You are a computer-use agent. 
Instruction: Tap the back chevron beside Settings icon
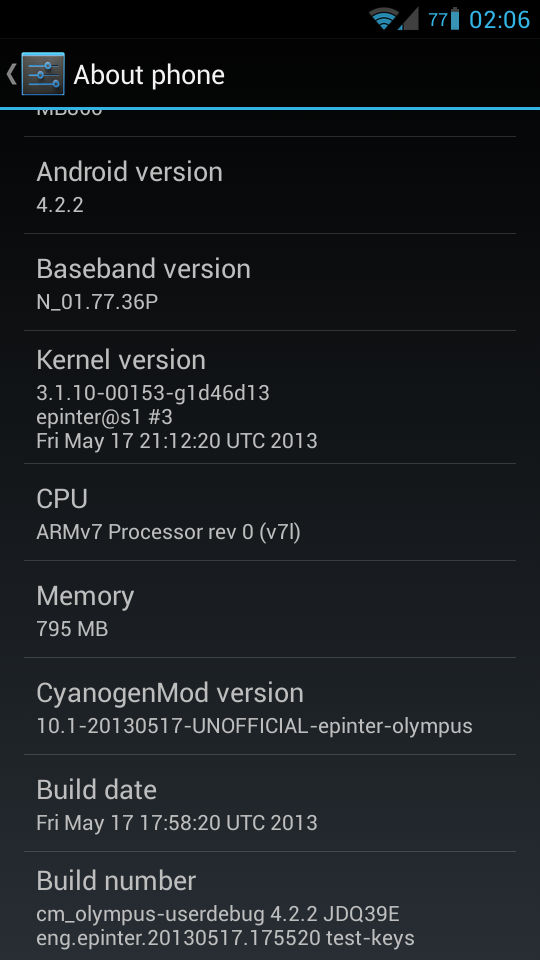[11, 74]
